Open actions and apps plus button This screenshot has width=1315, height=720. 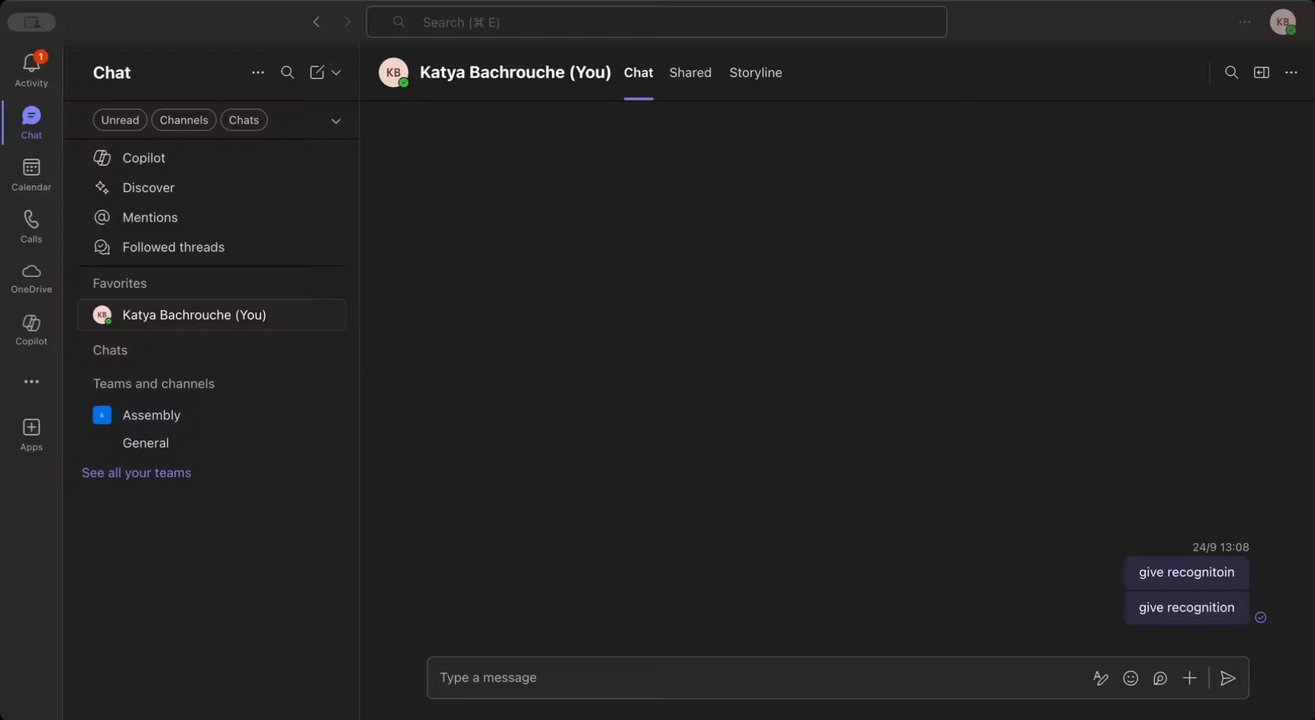1190,678
